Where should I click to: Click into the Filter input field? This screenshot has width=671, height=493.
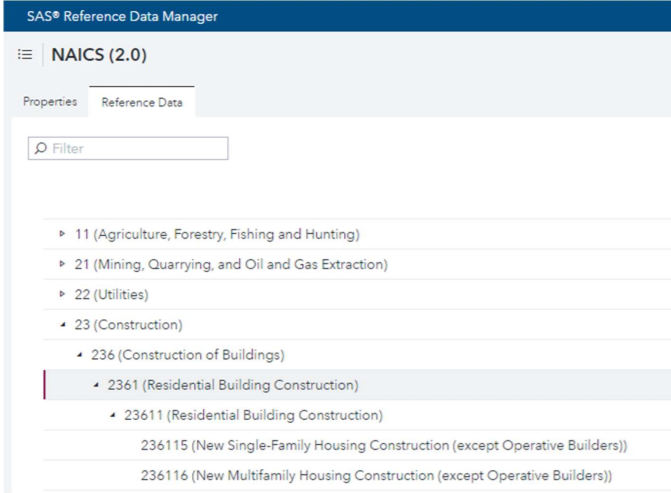pos(128,148)
